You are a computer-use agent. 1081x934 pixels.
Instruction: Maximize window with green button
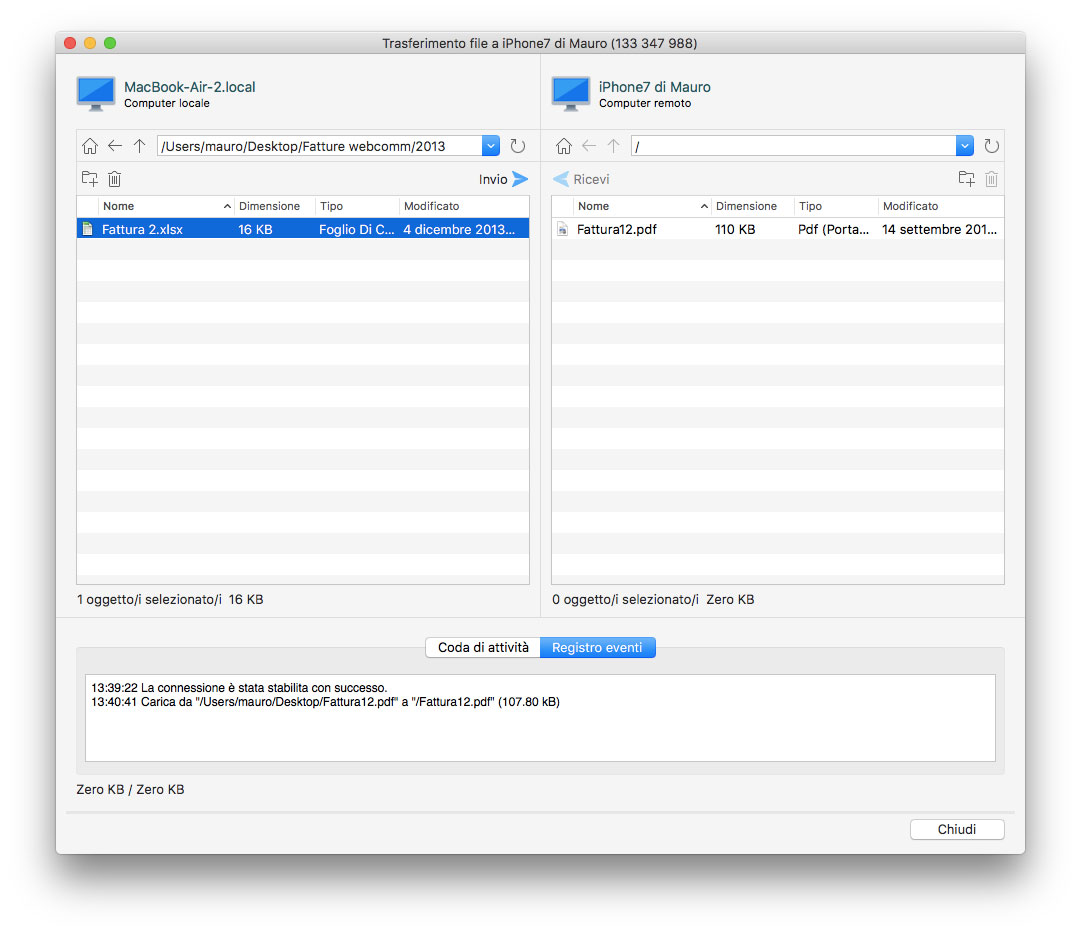[x=110, y=43]
